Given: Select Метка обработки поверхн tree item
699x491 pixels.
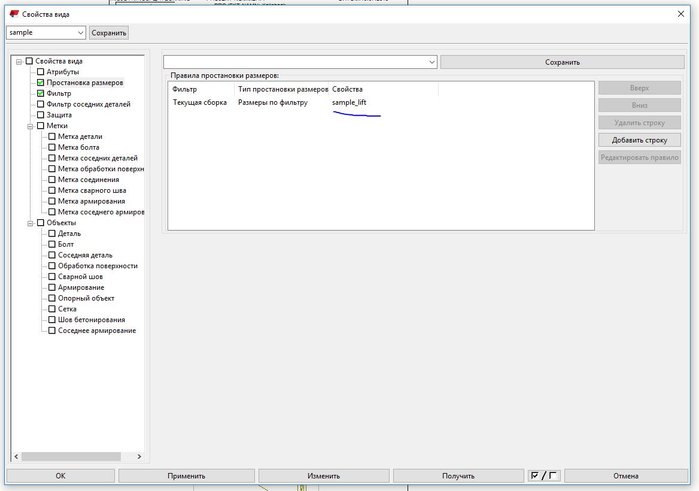Looking at the screenshot, I should (101, 169).
